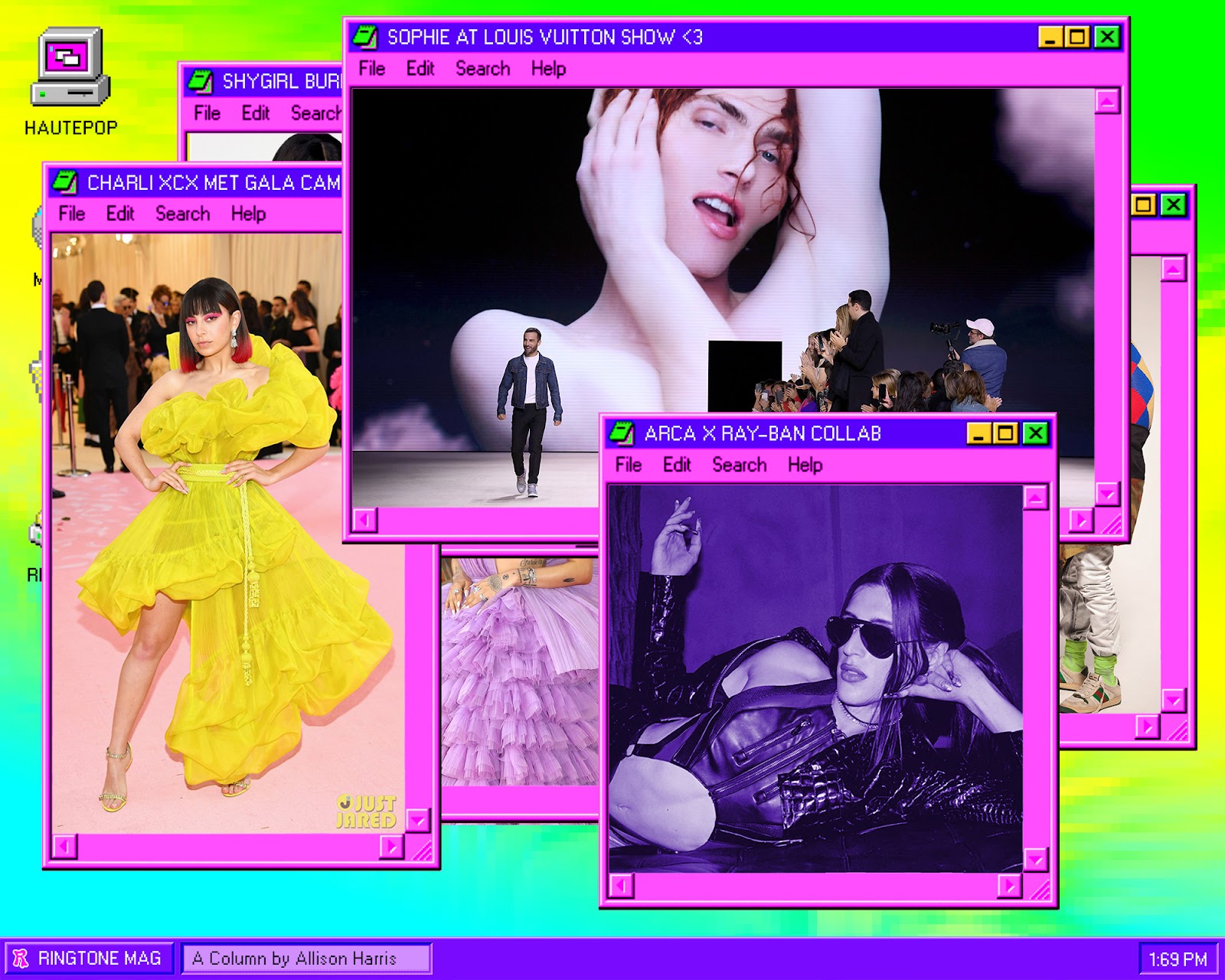The width and height of the screenshot is (1225, 980).
Task: Click the down scroll arrow in the ARCA window
Action: [1035, 860]
